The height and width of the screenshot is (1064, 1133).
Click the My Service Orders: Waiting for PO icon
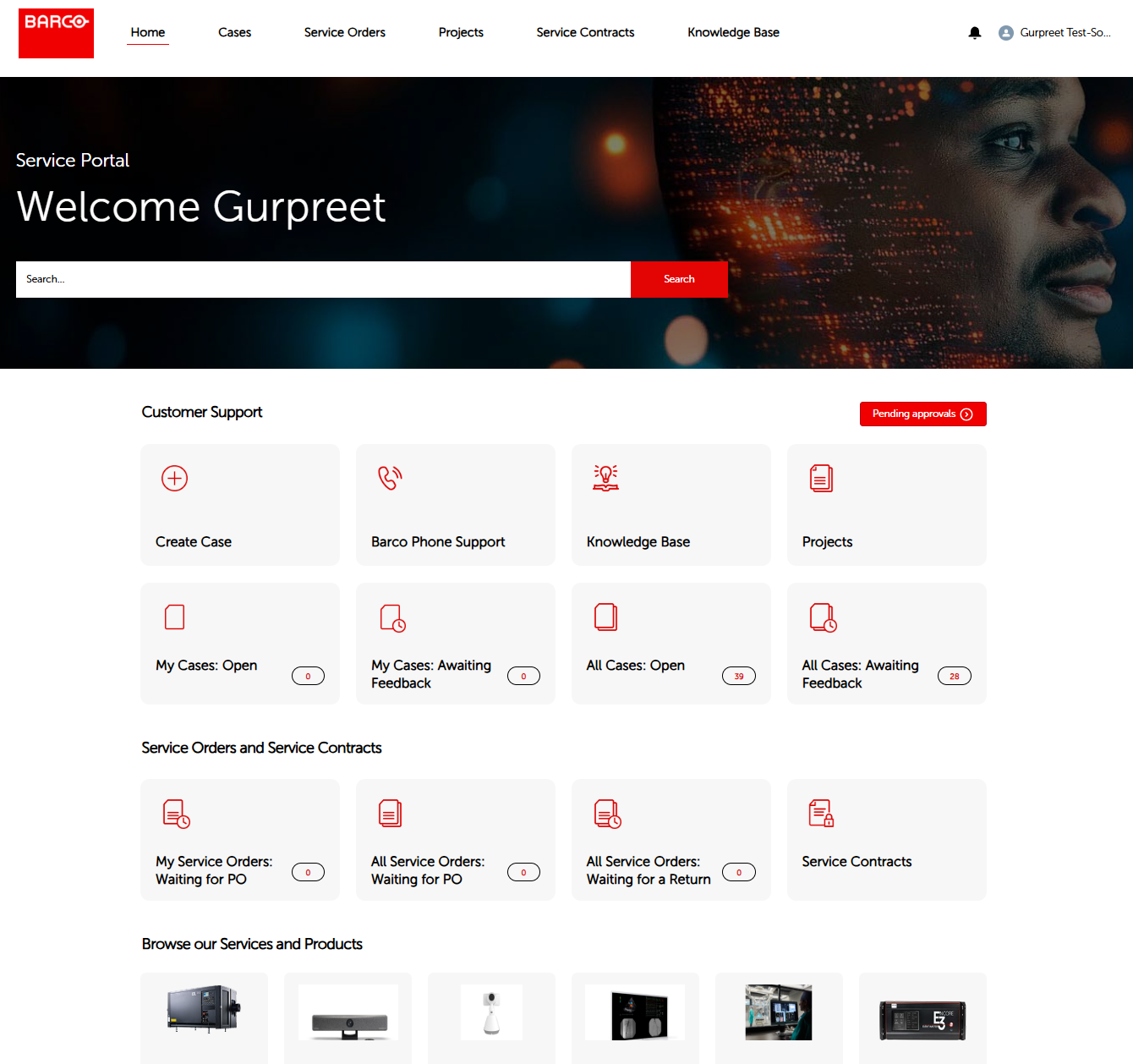[176, 814]
